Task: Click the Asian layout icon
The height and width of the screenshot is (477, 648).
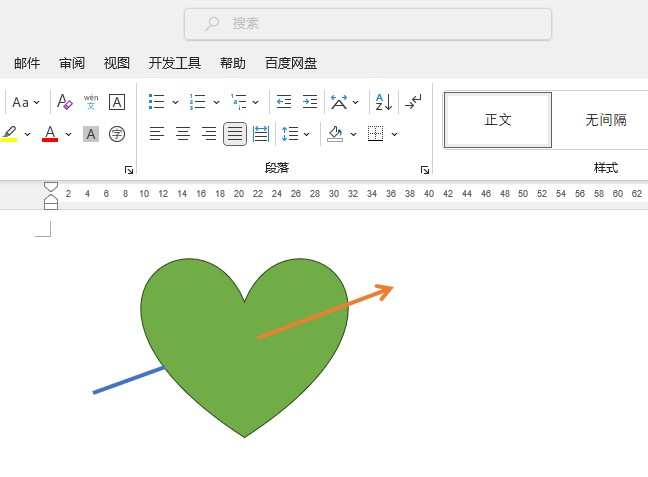Action: [x=339, y=102]
